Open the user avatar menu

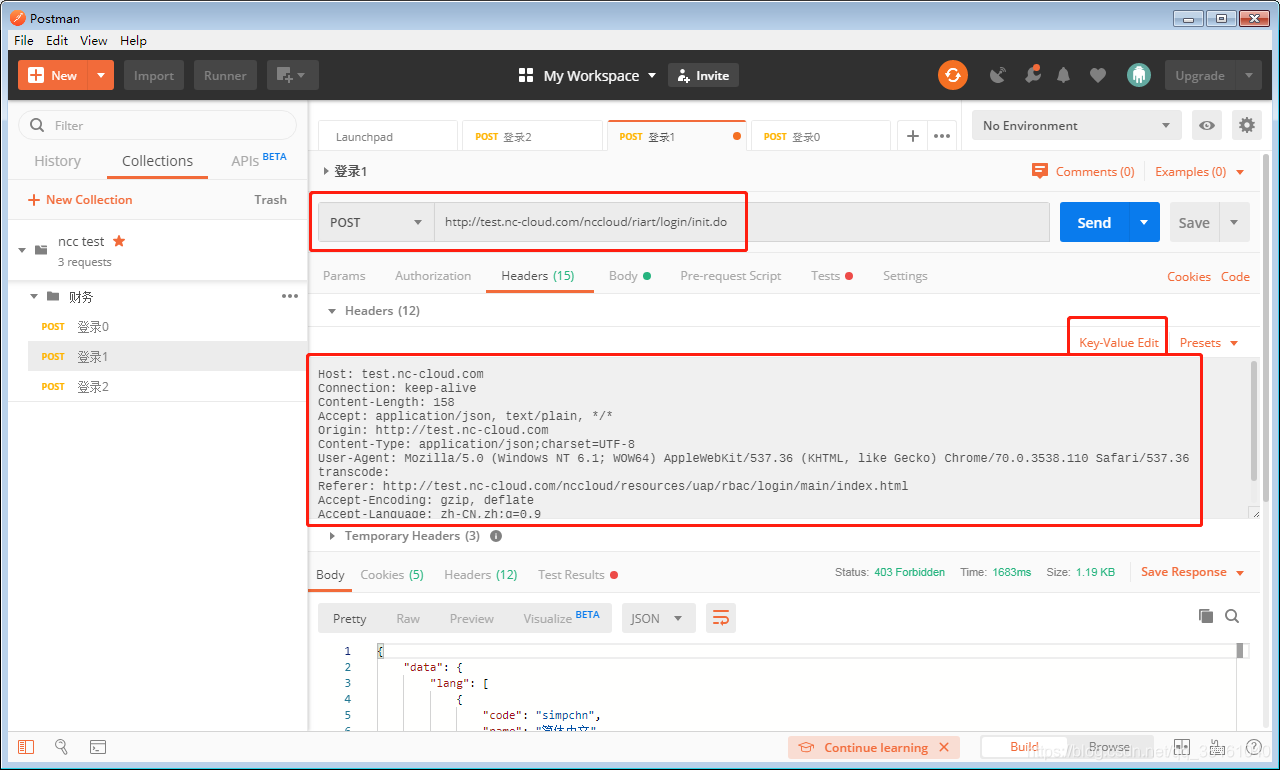point(1138,75)
